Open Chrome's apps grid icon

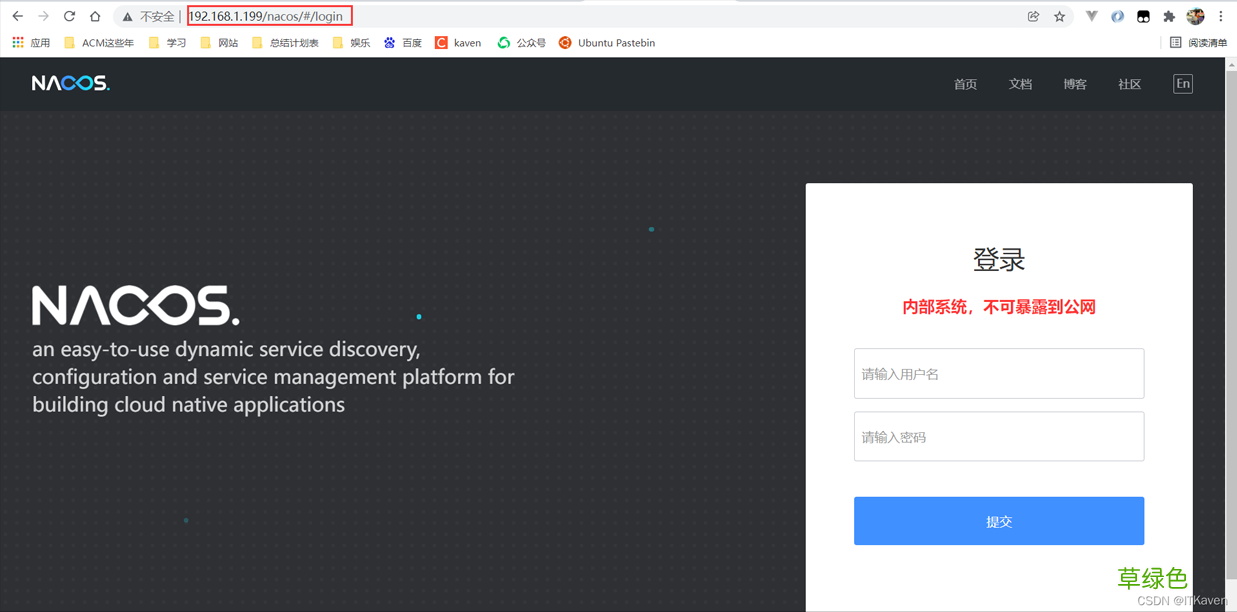pyautogui.click(x=17, y=42)
